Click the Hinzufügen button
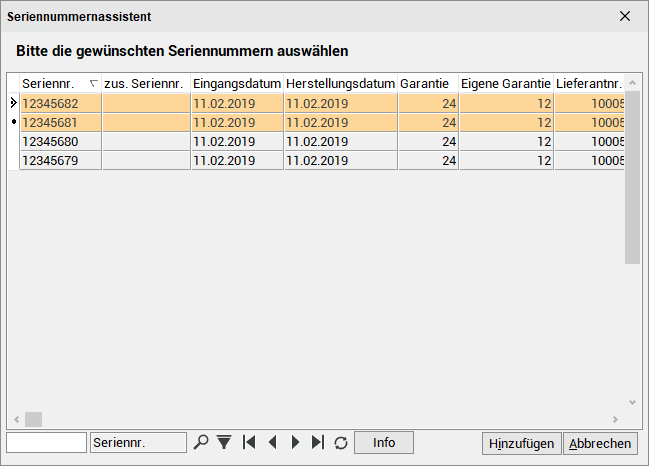Image resolution: width=649 pixels, height=466 pixels. (x=522, y=444)
